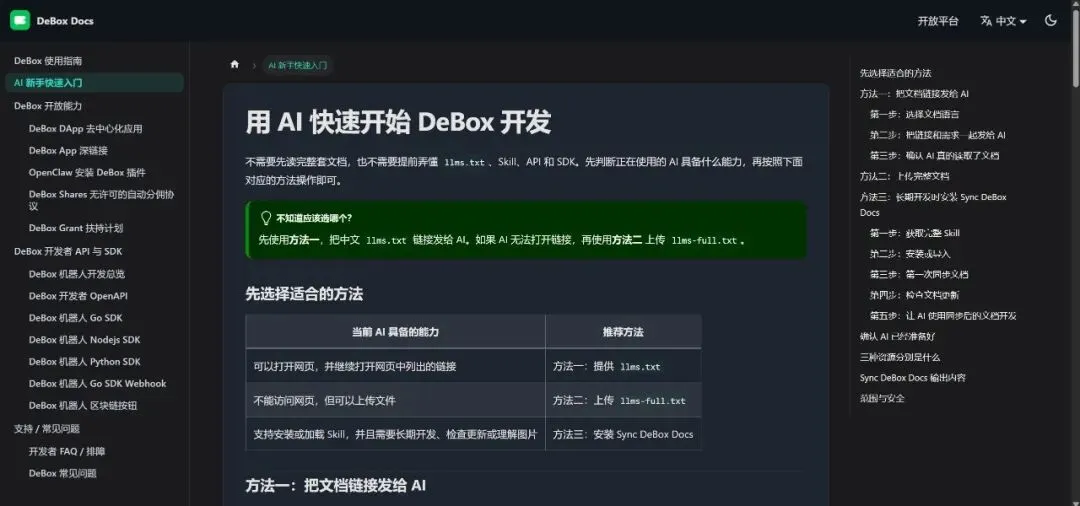Click the DeBox green logo icon
1080x506 pixels.
20,21
